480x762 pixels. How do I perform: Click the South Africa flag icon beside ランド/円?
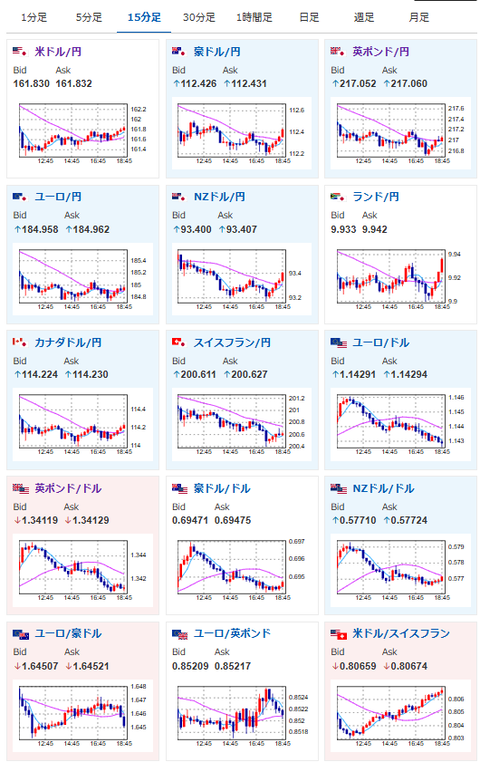coord(338,197)
